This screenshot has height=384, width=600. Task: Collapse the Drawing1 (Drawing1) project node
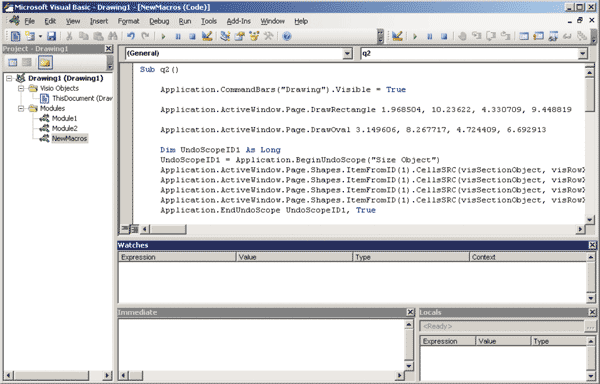(x=9, y=78)
